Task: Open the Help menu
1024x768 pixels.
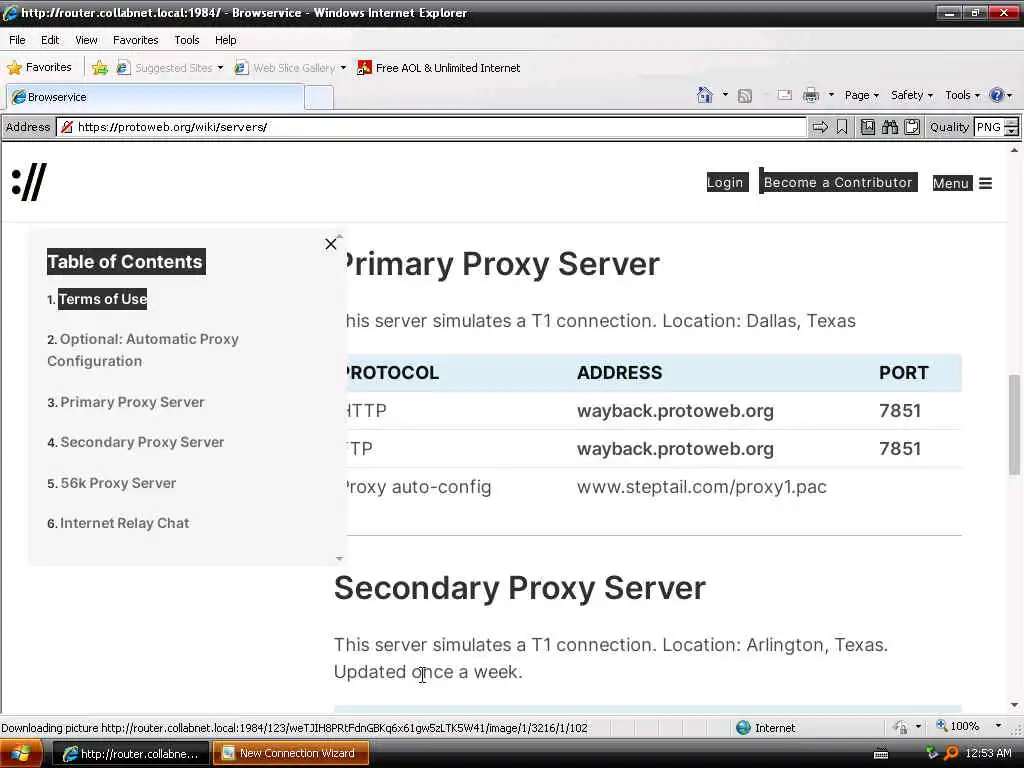Action: [225, 40]
